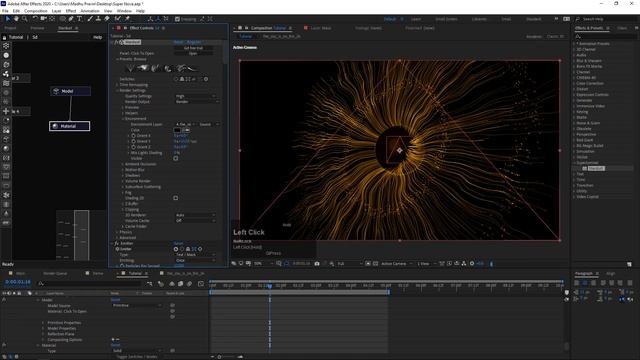The height and width of the screenshot is (360, 640).
Task: Select the Pan Behind anchor tool
Action: (x=52, y=19)
